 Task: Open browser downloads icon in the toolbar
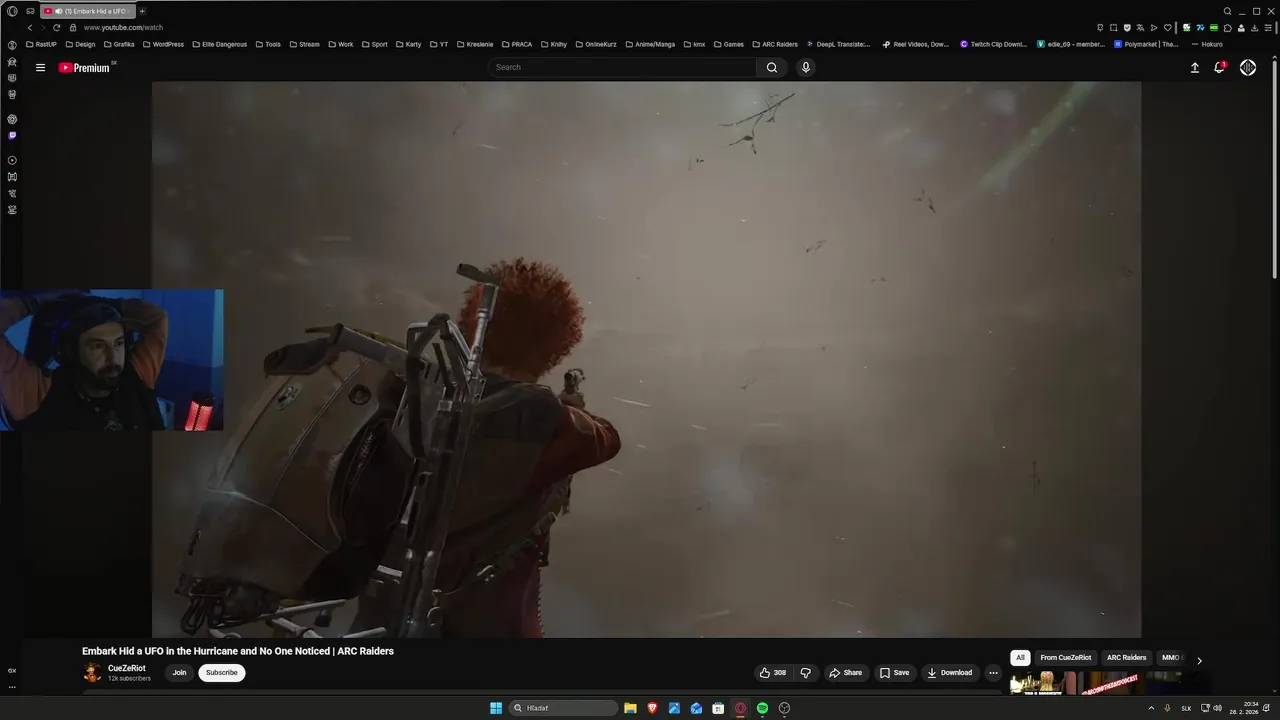(1254, 28)
